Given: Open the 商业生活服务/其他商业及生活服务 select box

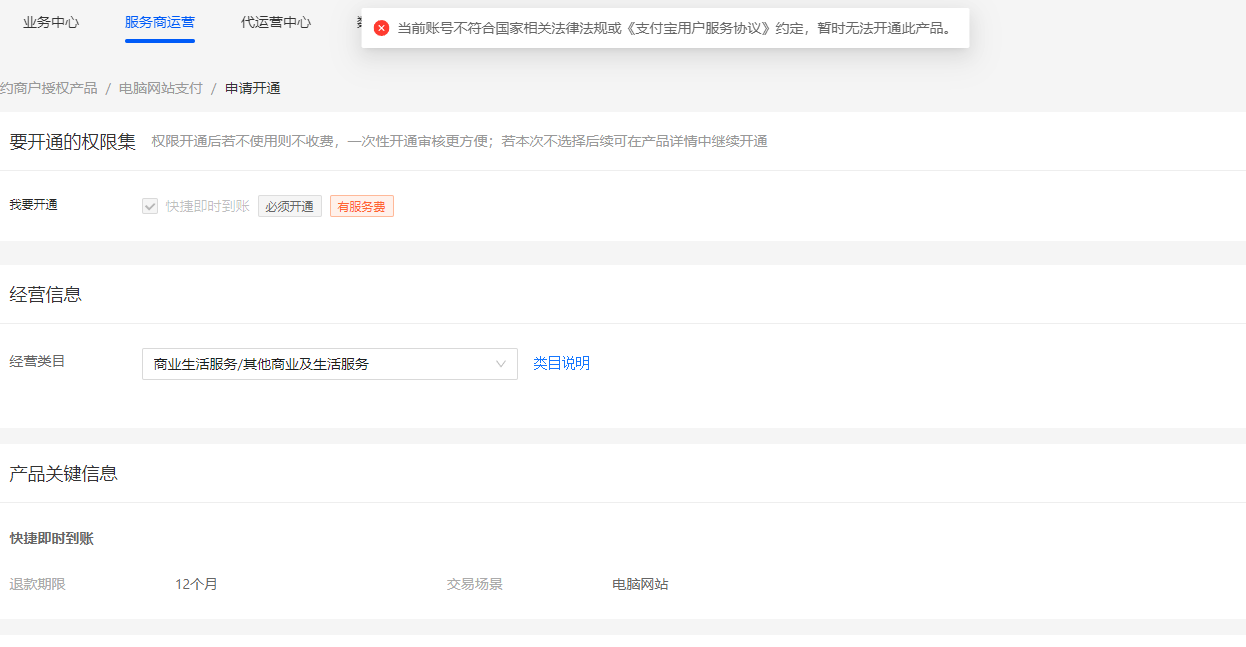Looking at the screenshot, I should [320, 364].
